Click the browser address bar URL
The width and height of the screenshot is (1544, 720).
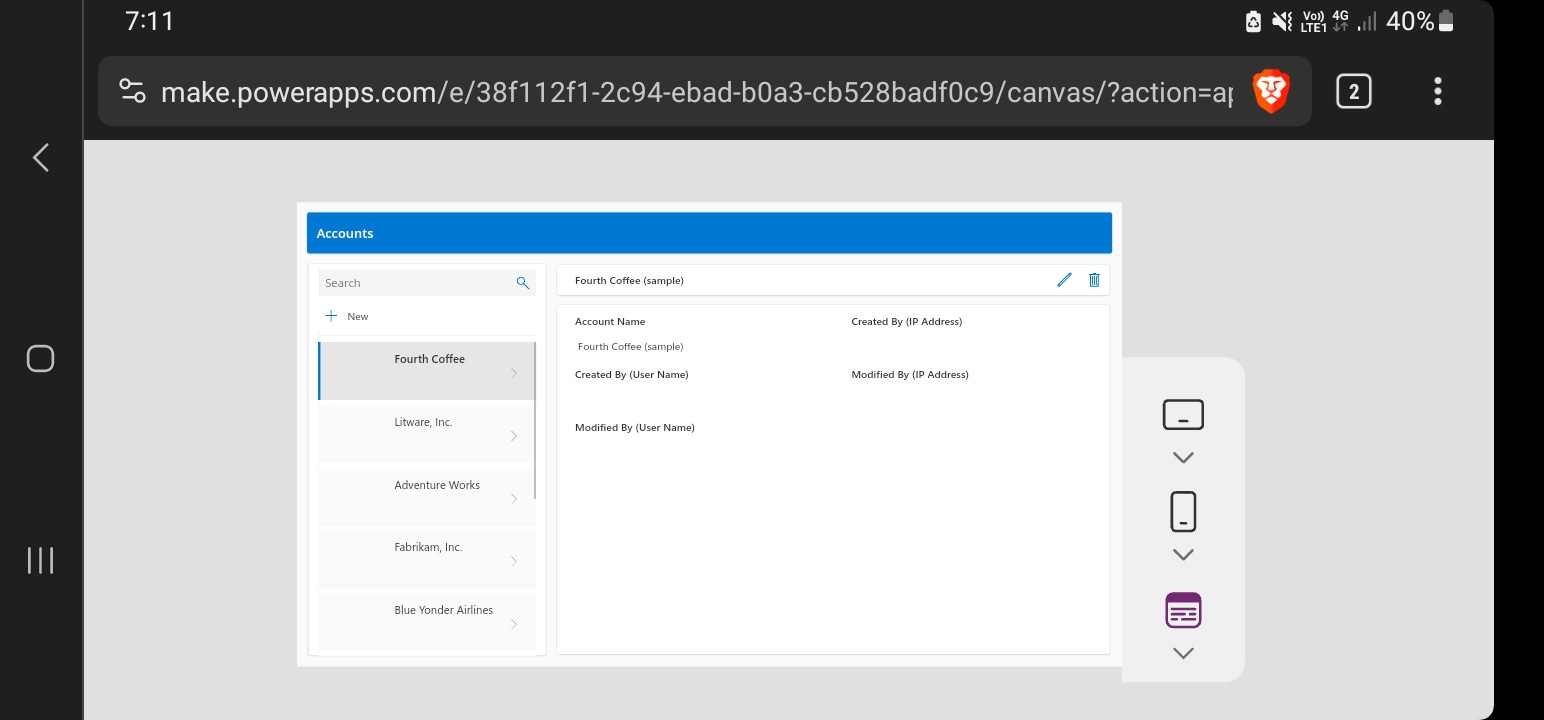click(x=696, y=92)
